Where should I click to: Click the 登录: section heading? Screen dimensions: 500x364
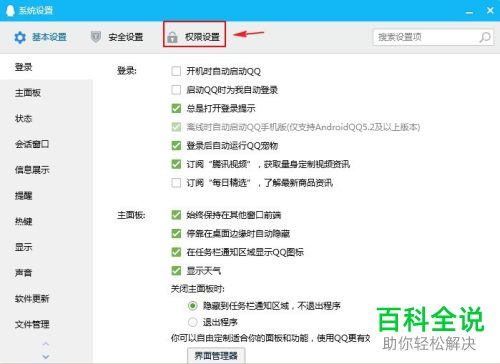coord(127,71)
